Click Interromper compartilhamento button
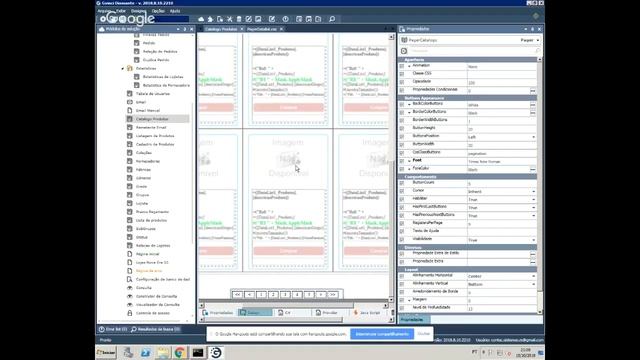 click(x=382, y=334)
